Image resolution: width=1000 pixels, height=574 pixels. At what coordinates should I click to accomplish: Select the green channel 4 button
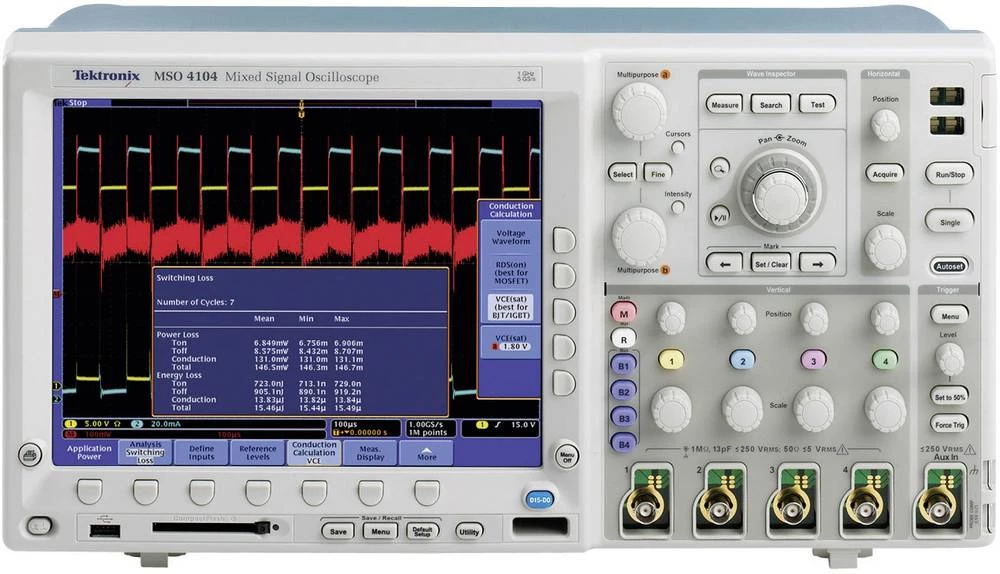point(885,360)
